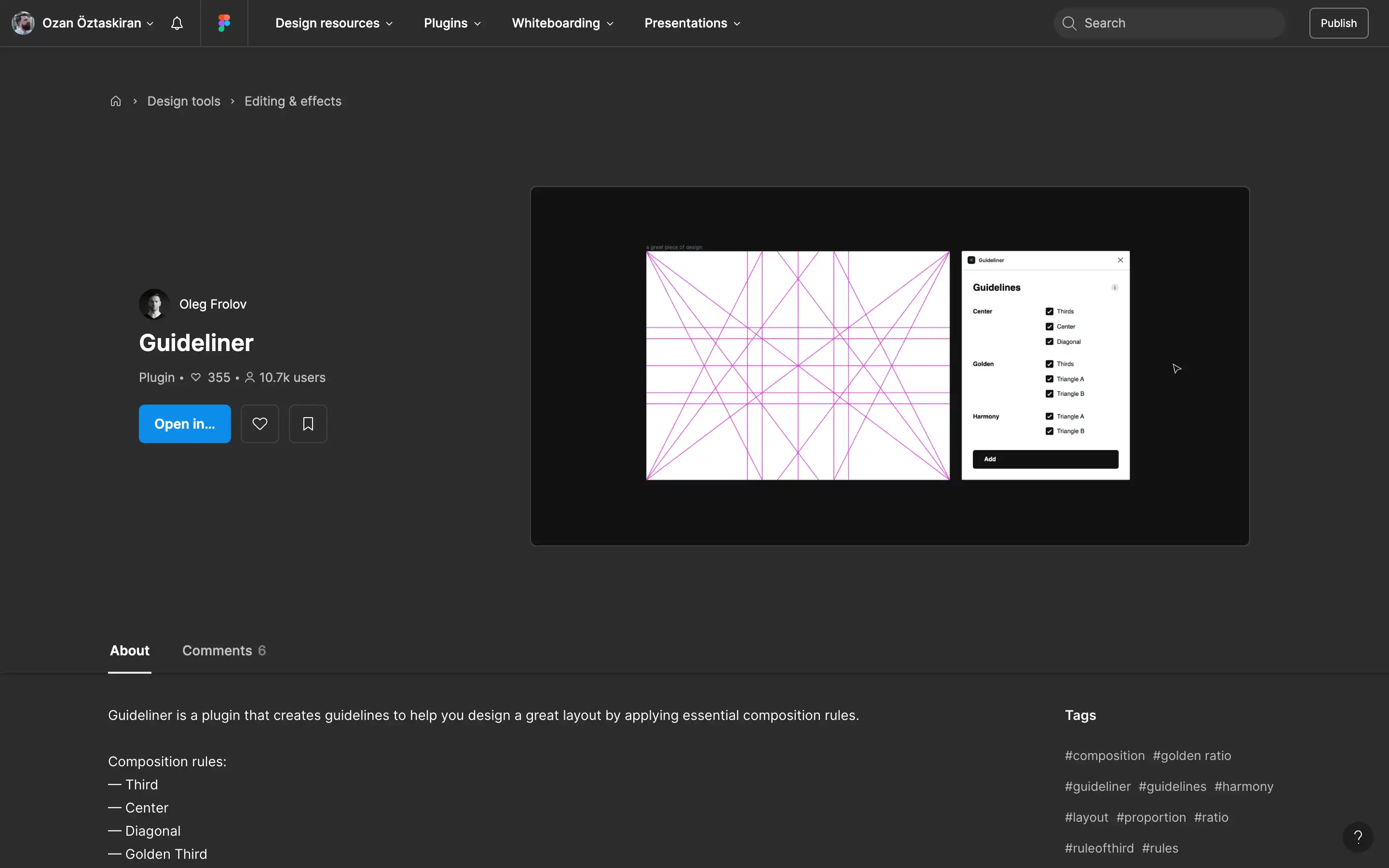Click the #guideliner tag
1389x868 pixels.
[x=1097, y=787]
